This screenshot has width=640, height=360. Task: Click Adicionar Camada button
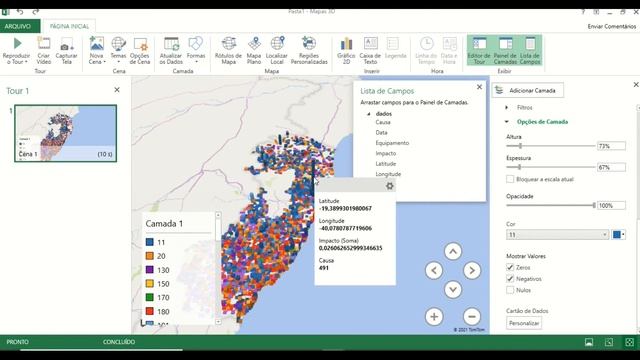[528, 90]
